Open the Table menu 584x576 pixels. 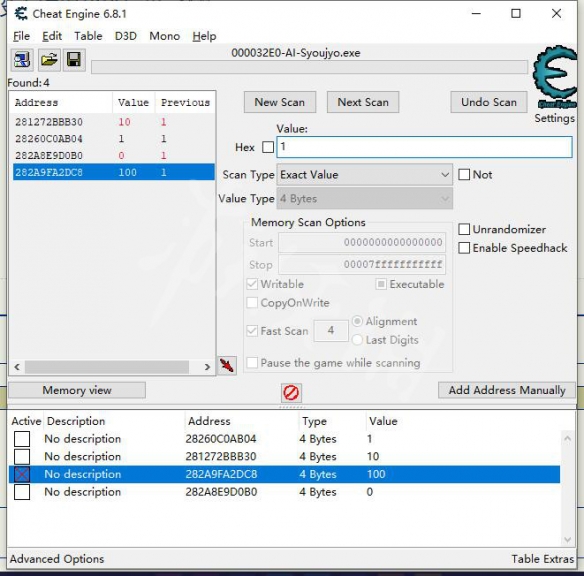(88, 36)
